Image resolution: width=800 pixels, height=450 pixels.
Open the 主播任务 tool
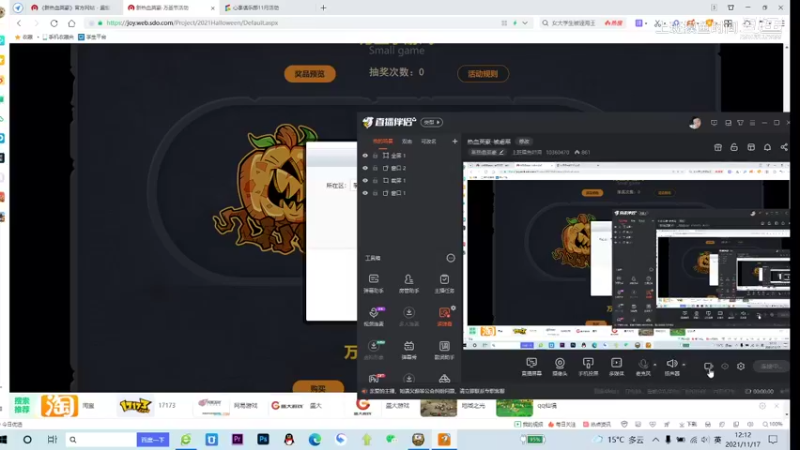pyautogui.click(x=444, y=283)
